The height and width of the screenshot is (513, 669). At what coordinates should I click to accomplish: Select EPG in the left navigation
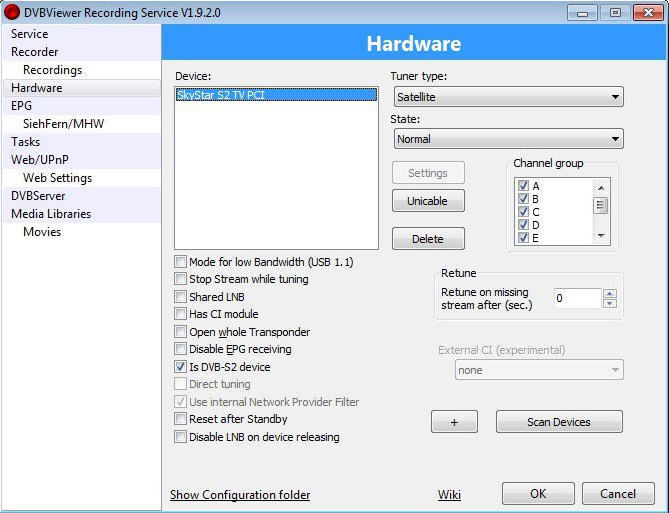click(22, 105)
